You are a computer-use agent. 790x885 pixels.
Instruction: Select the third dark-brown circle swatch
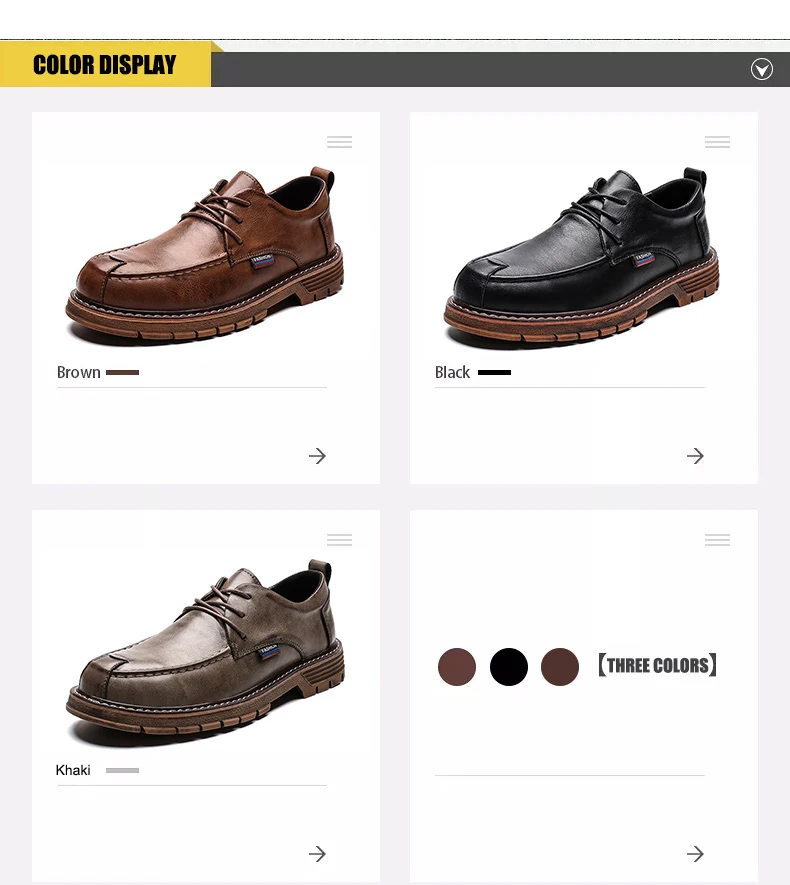tap(560, 667)
